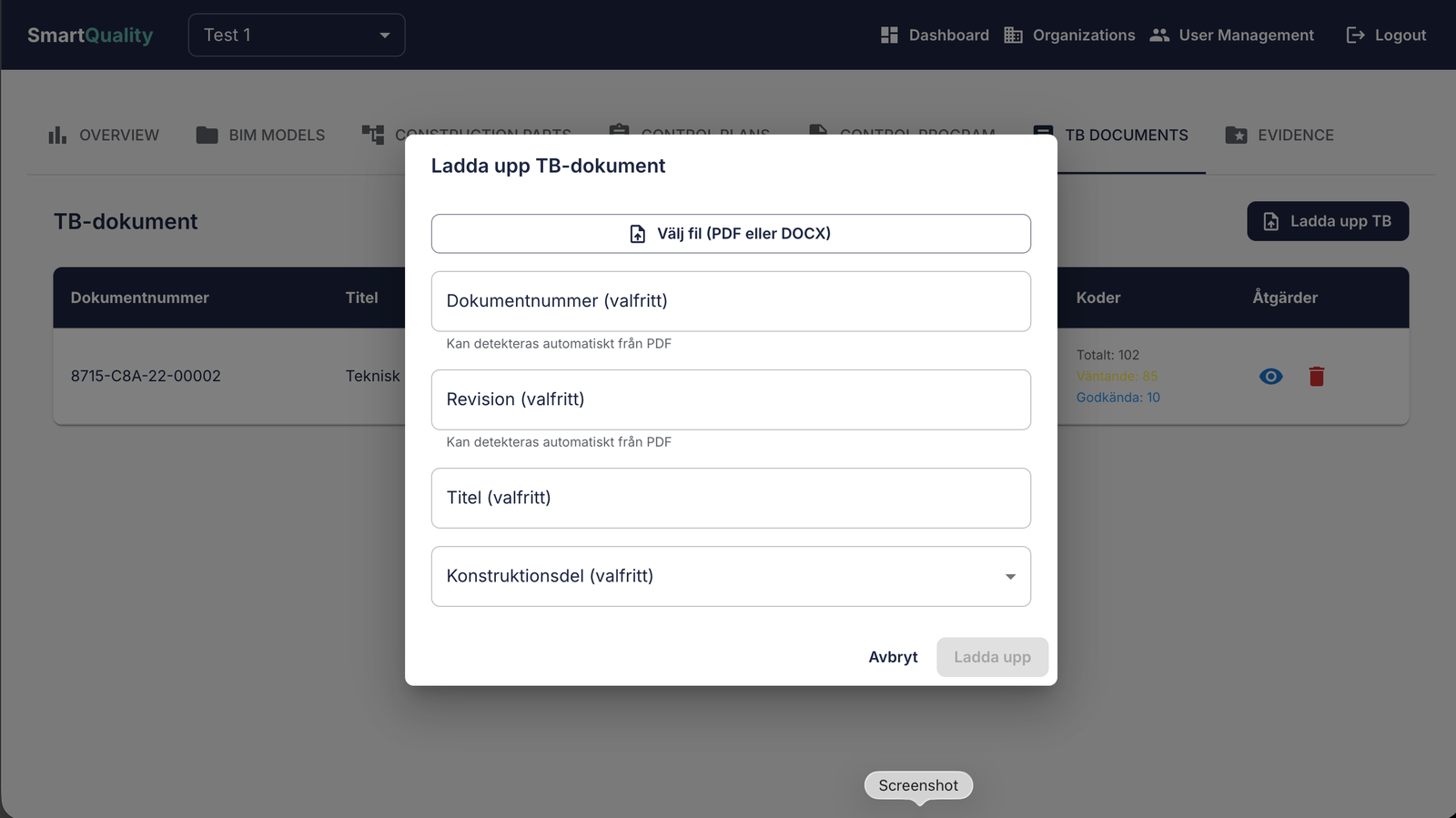The height and width of the screenshot is (818, 1456).
Task: Click the Dokumentnummer column header
Action: coord(140,298)
